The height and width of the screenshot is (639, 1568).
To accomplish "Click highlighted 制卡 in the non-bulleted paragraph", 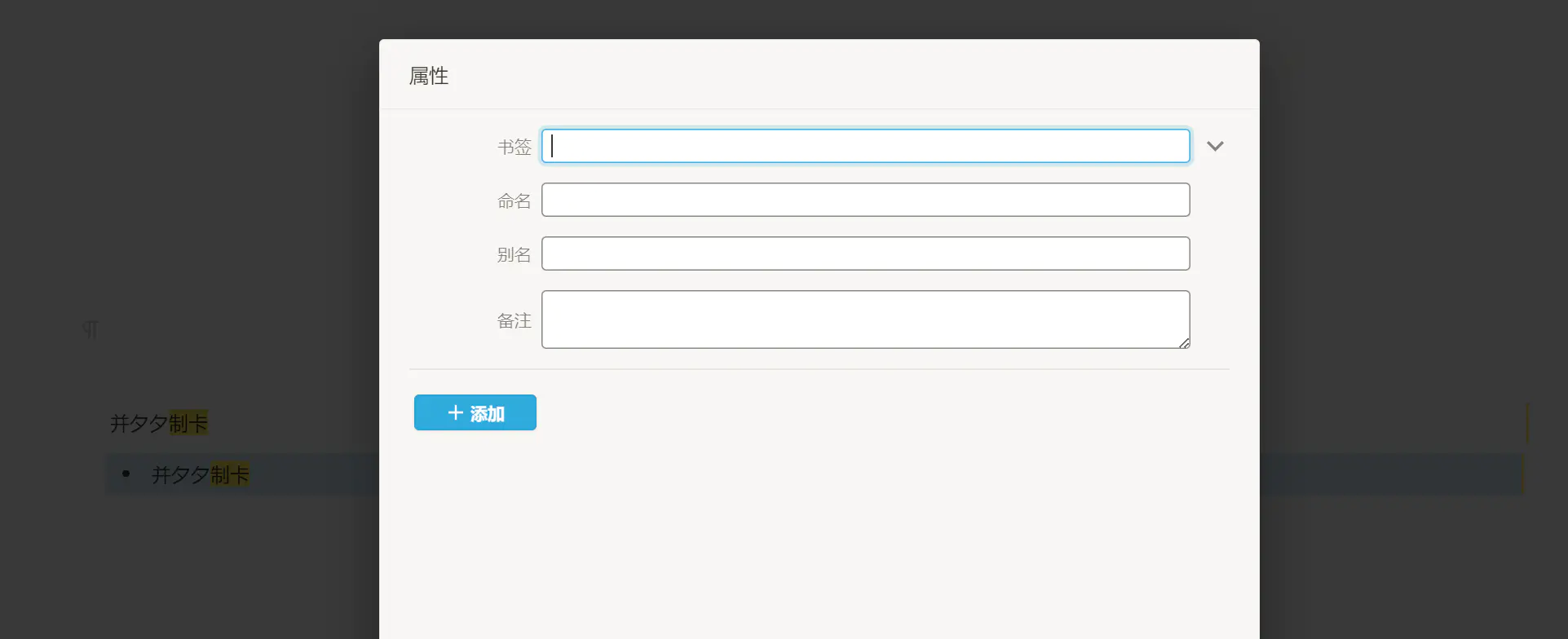I will click(x=188, y=423).
